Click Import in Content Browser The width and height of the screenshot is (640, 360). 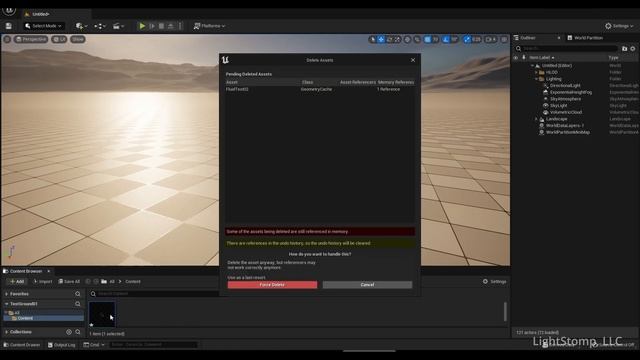[x=42, y=282]
